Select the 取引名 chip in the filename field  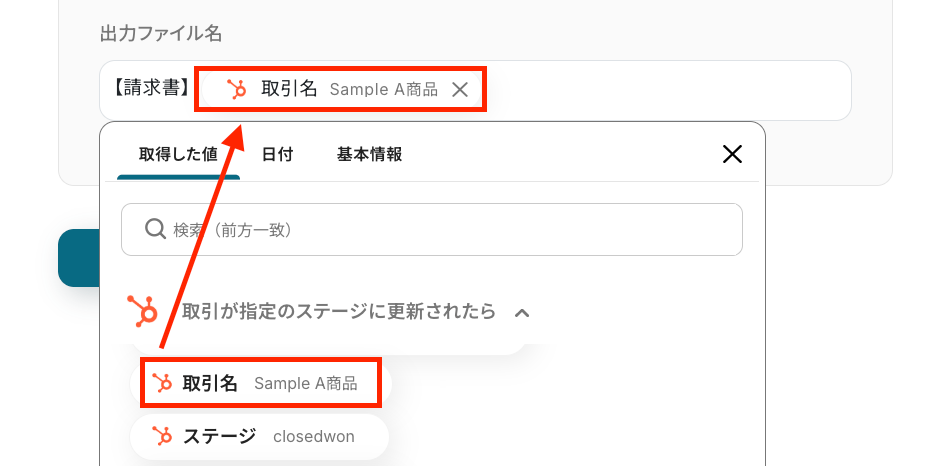click(x=341, y=90)
